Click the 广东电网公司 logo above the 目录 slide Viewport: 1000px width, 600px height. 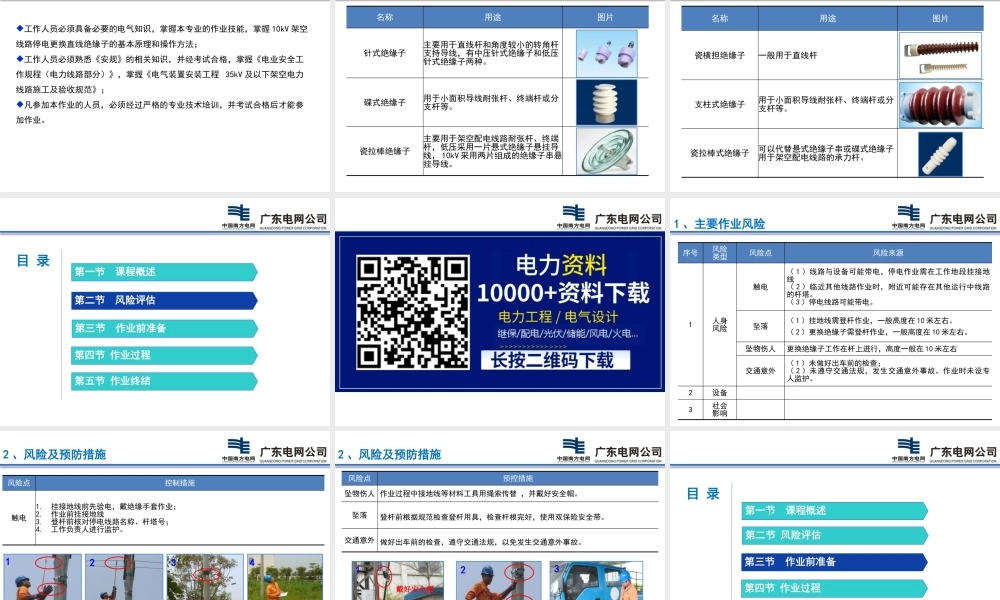[292, 216]
